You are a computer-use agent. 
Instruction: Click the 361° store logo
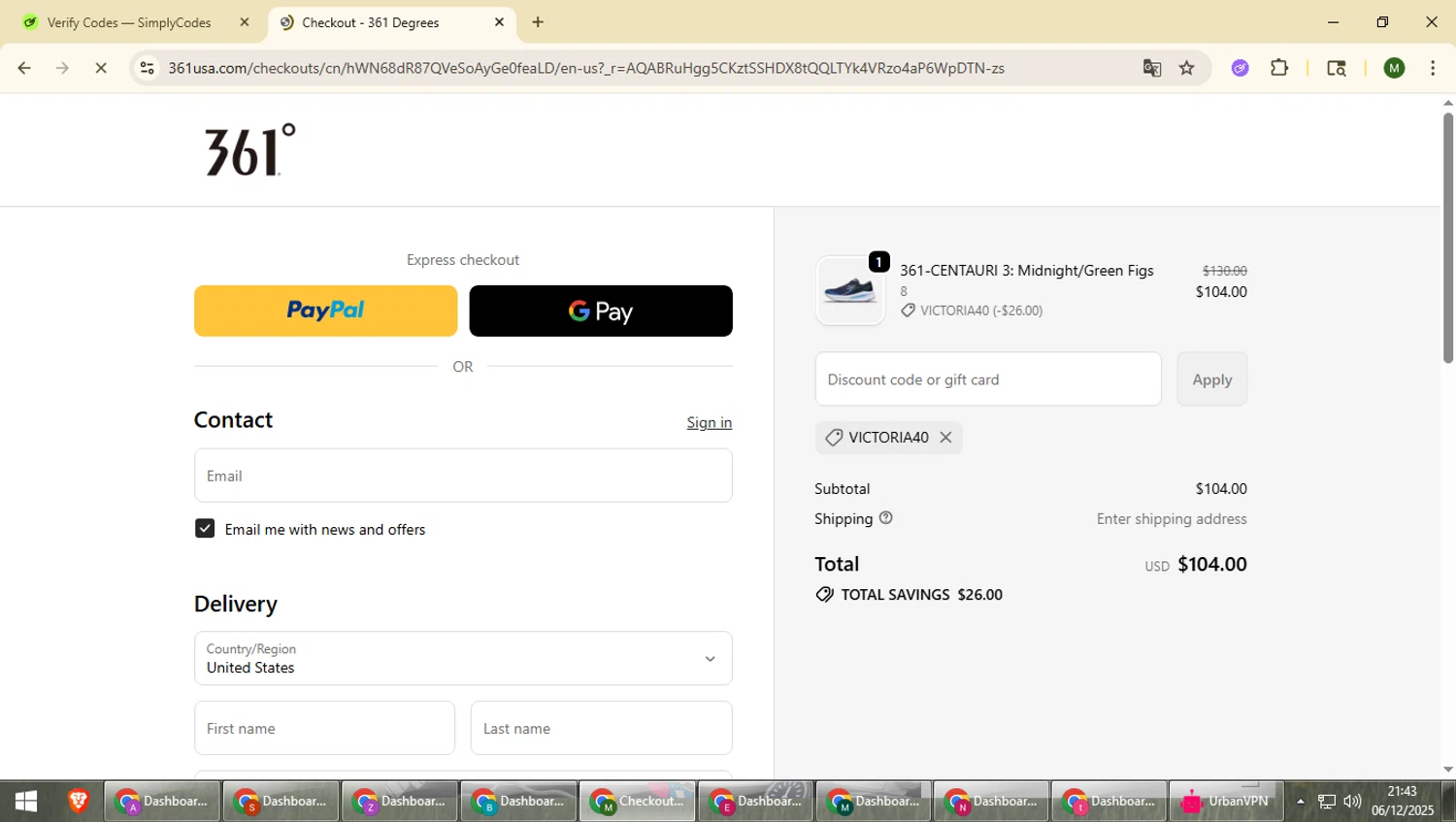click(x=249, y=149)
